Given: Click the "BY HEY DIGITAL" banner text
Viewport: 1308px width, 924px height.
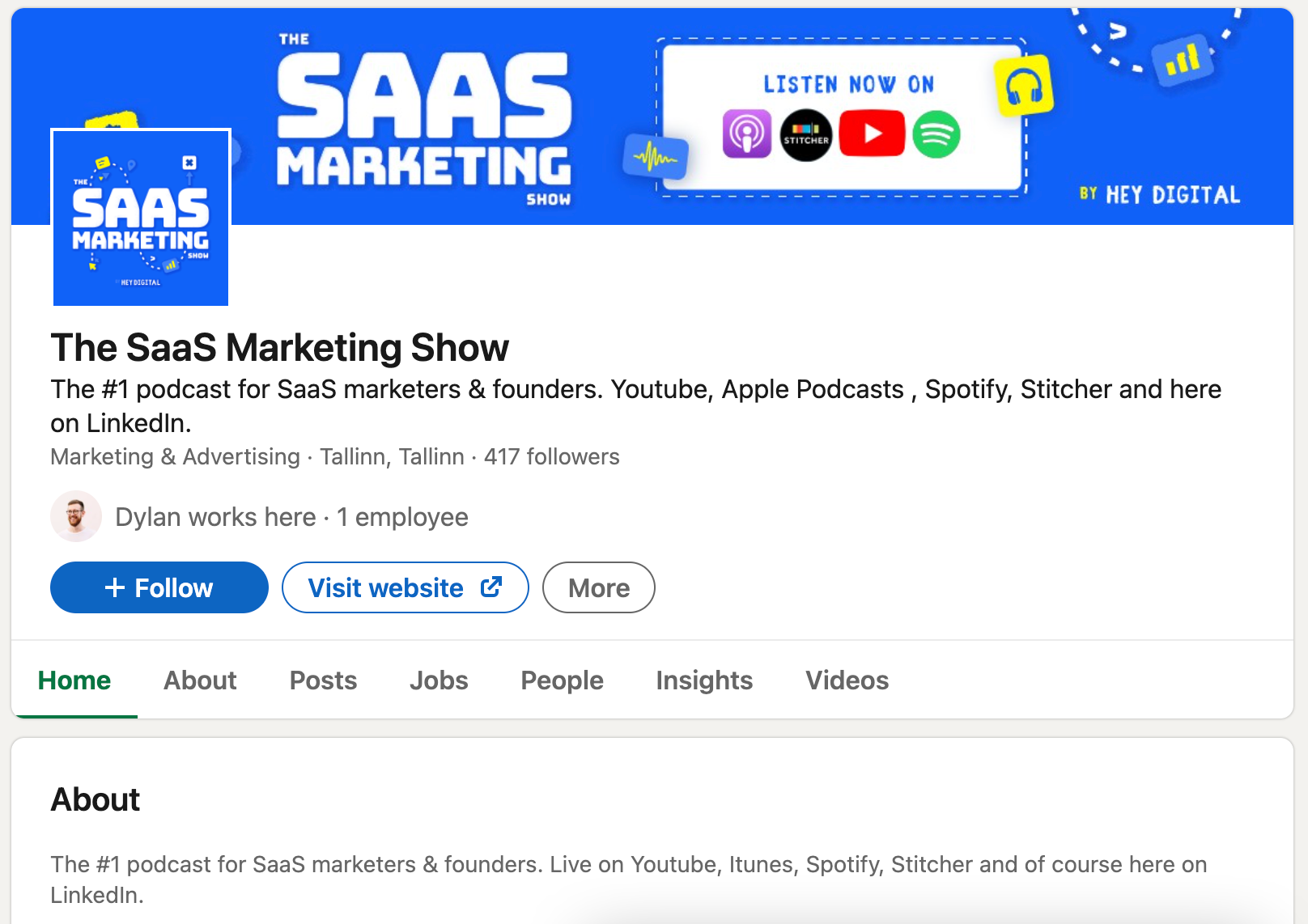Looking at the screenshot, I should pyautogui.click(x=1160, y=195).
